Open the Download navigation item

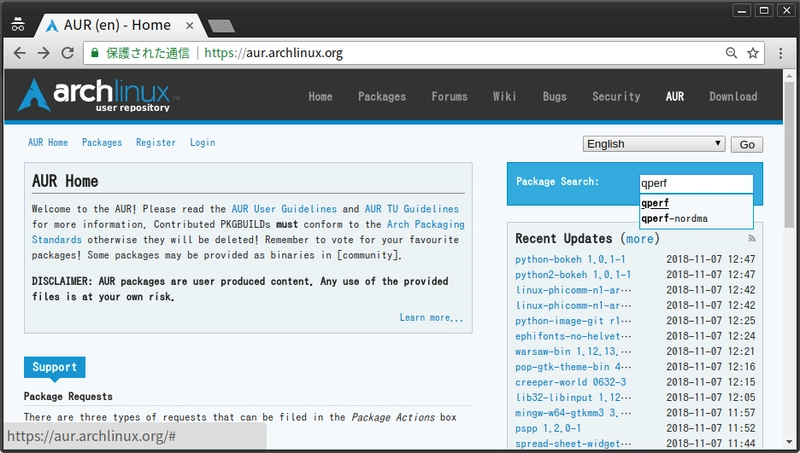(733, 96)
